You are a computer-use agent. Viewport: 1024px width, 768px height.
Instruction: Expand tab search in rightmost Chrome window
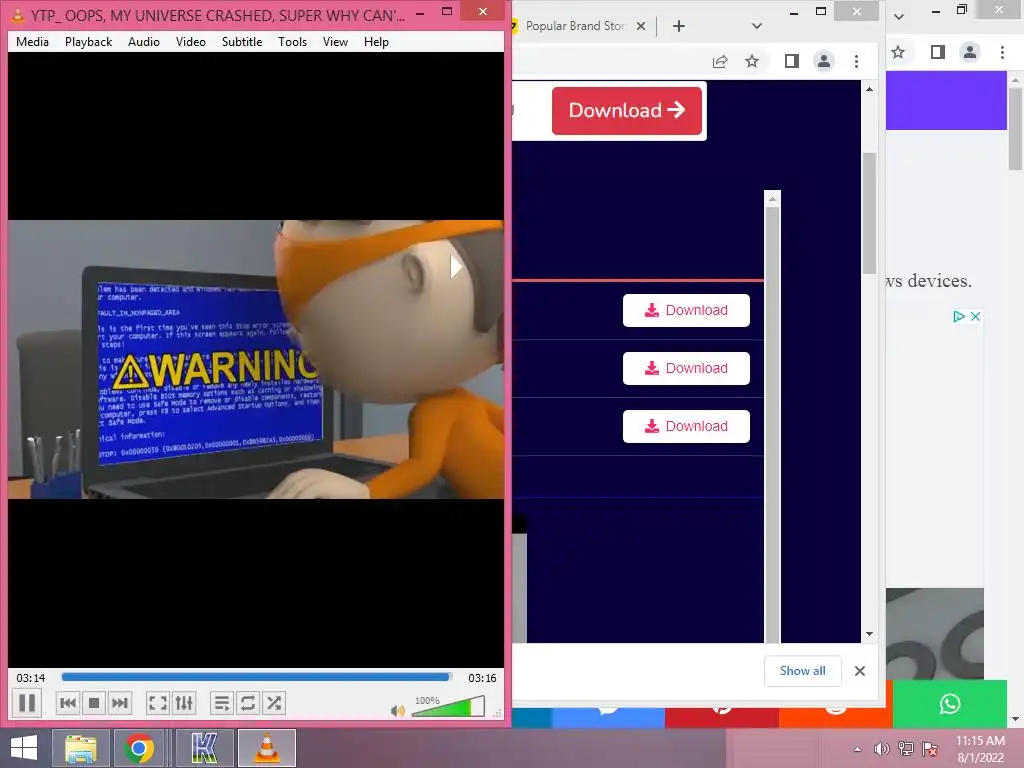tap(899, 16)
